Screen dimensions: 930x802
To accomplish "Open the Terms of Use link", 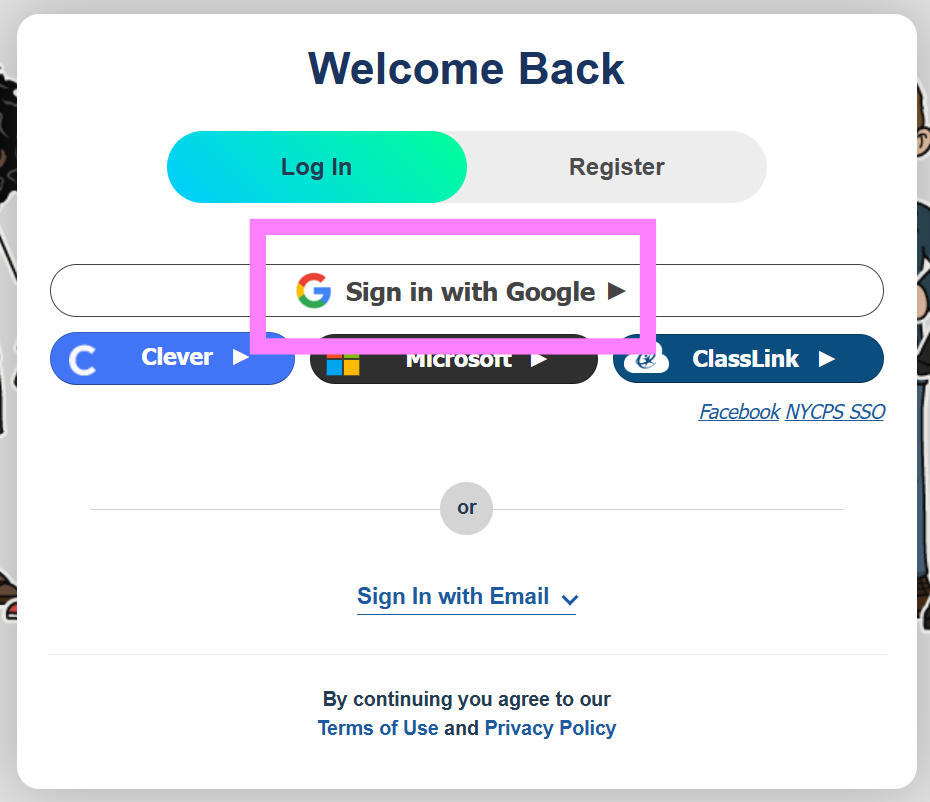I will click(378, 728).
